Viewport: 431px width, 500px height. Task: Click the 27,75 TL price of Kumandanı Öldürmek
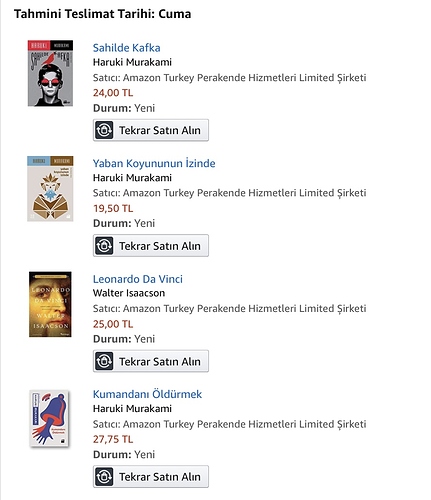pos(113,439)
